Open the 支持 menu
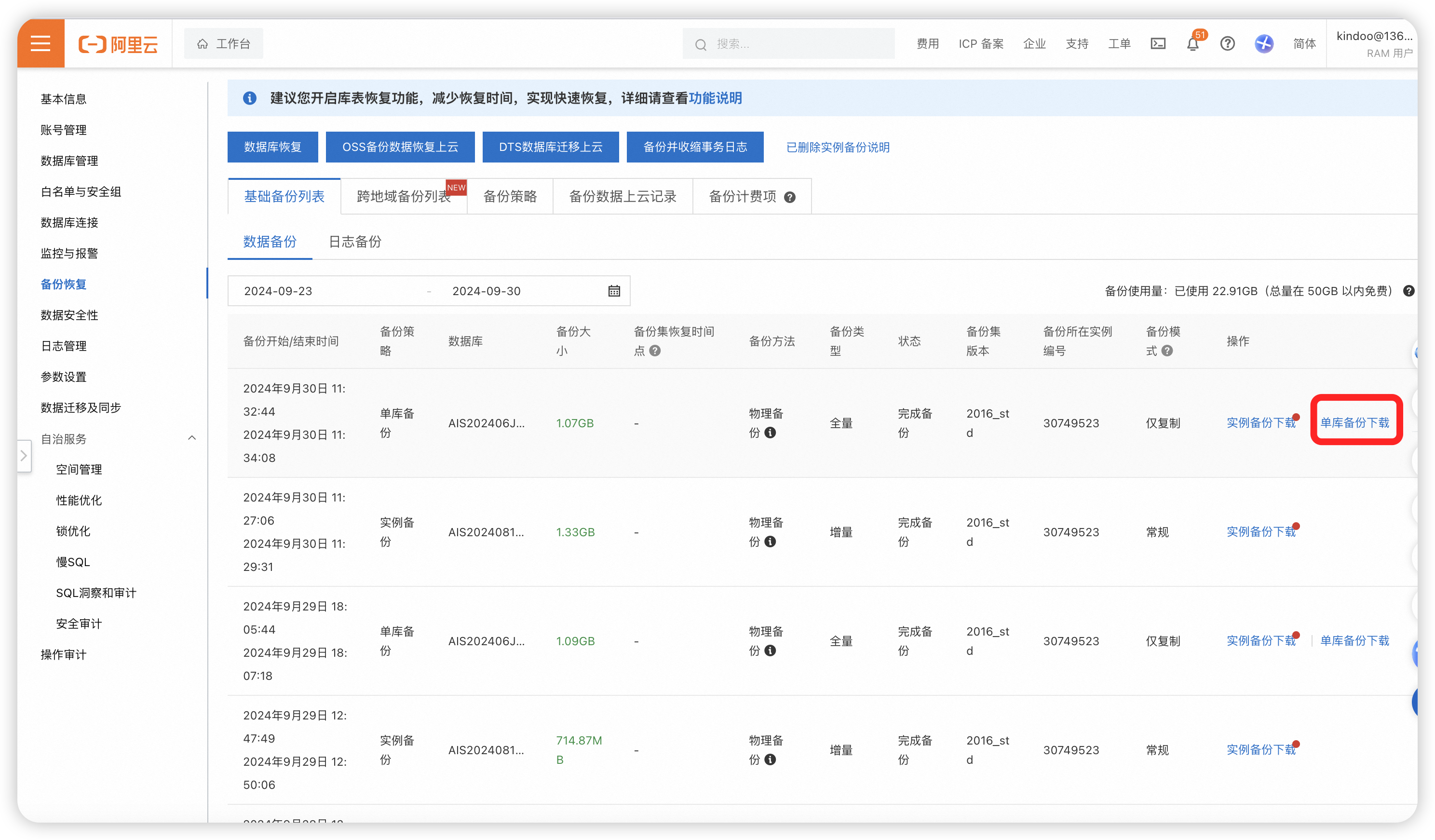 [x=1076, y=44]
